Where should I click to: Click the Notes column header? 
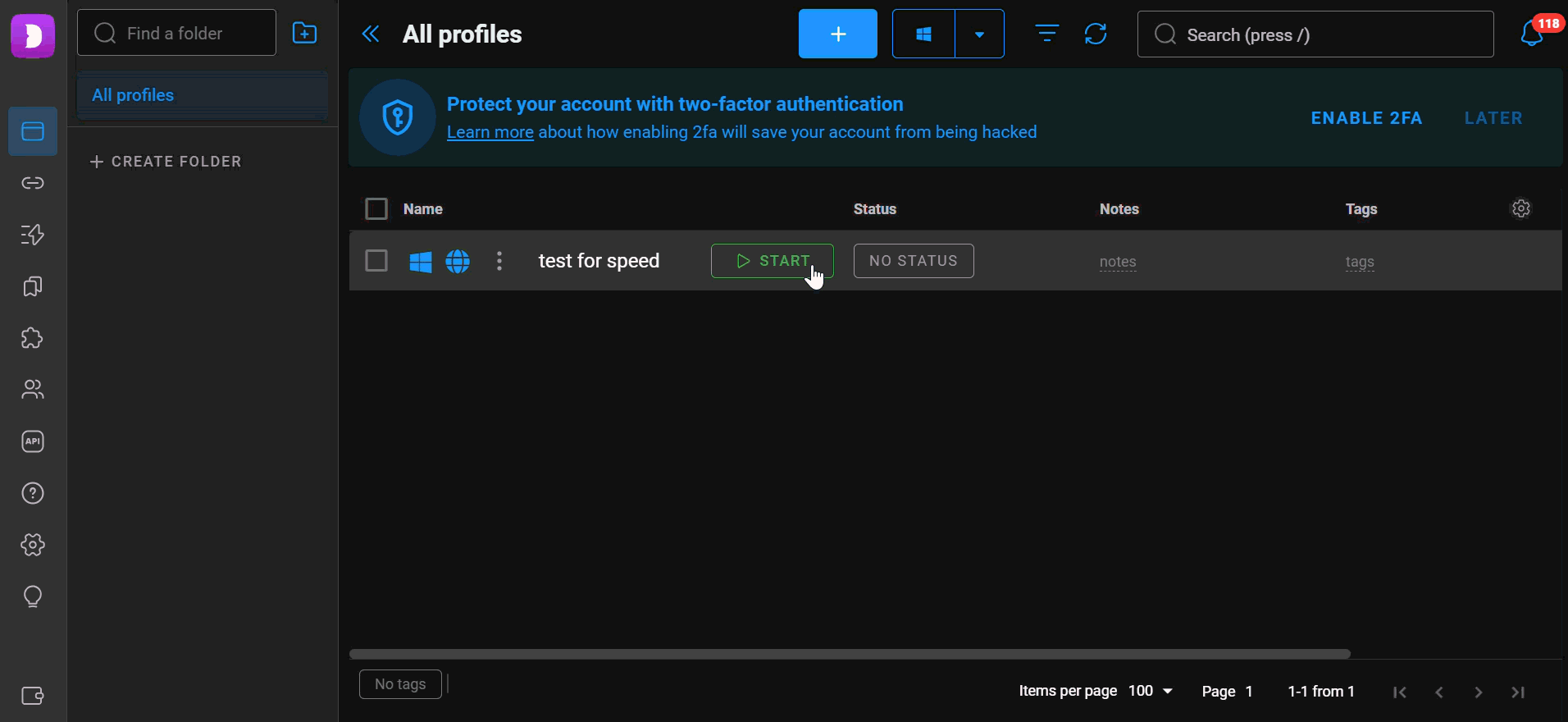point(1119,209)
